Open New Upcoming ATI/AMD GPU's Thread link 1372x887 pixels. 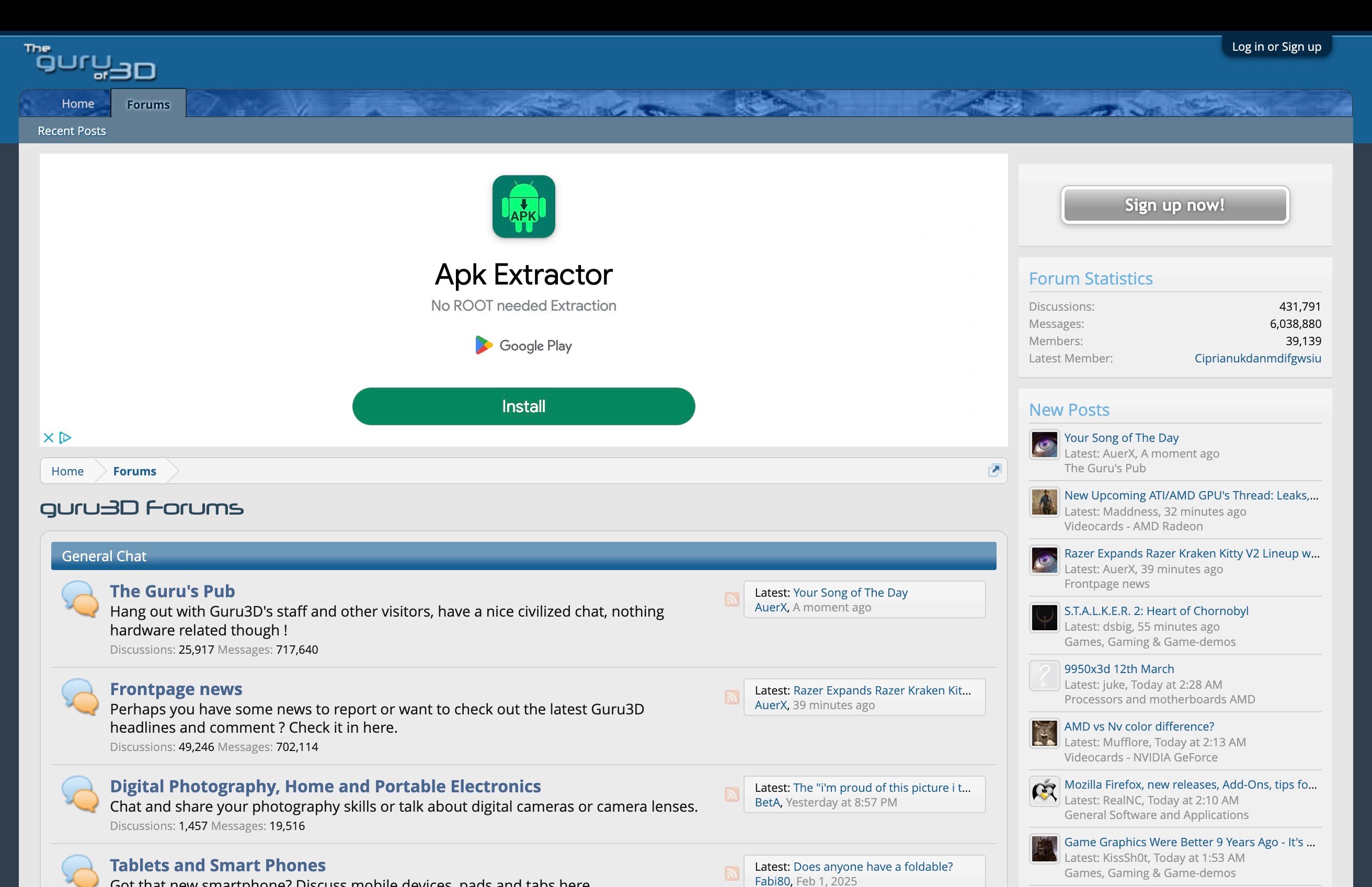[x=1191, y=495]
